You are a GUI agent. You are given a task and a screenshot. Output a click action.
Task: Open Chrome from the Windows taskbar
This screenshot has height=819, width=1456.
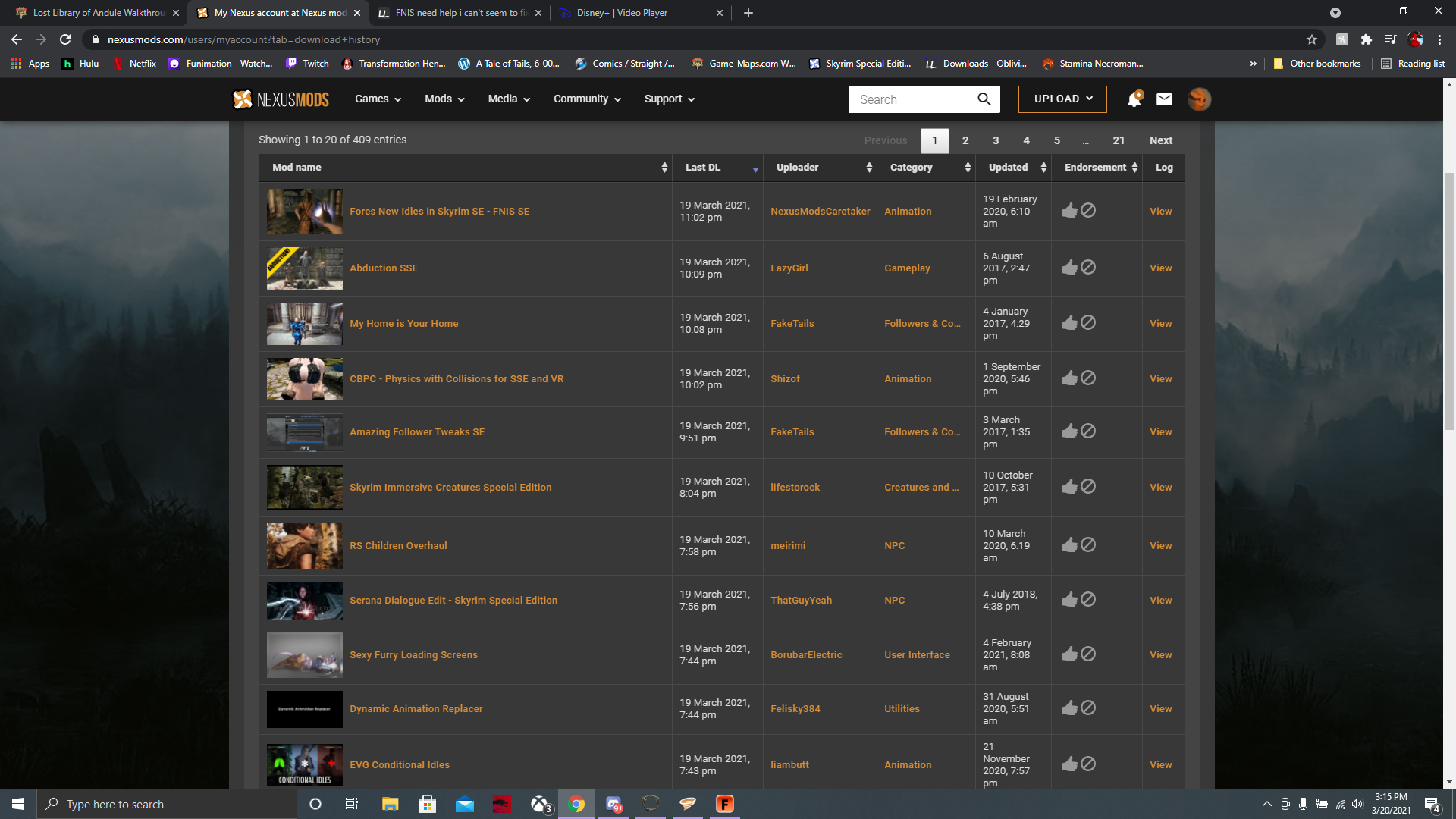click(x=577, y=804)
